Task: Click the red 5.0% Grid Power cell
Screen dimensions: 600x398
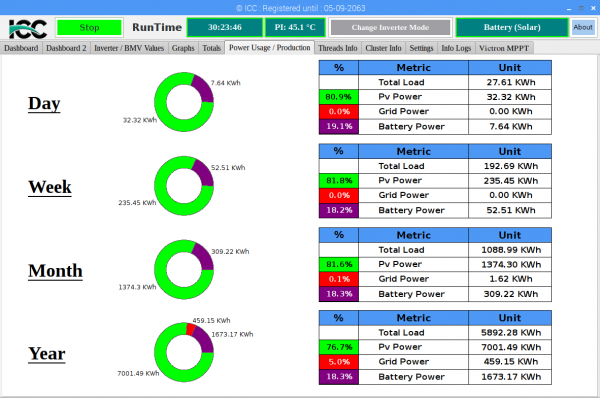Action: click(x=339, y=362)
